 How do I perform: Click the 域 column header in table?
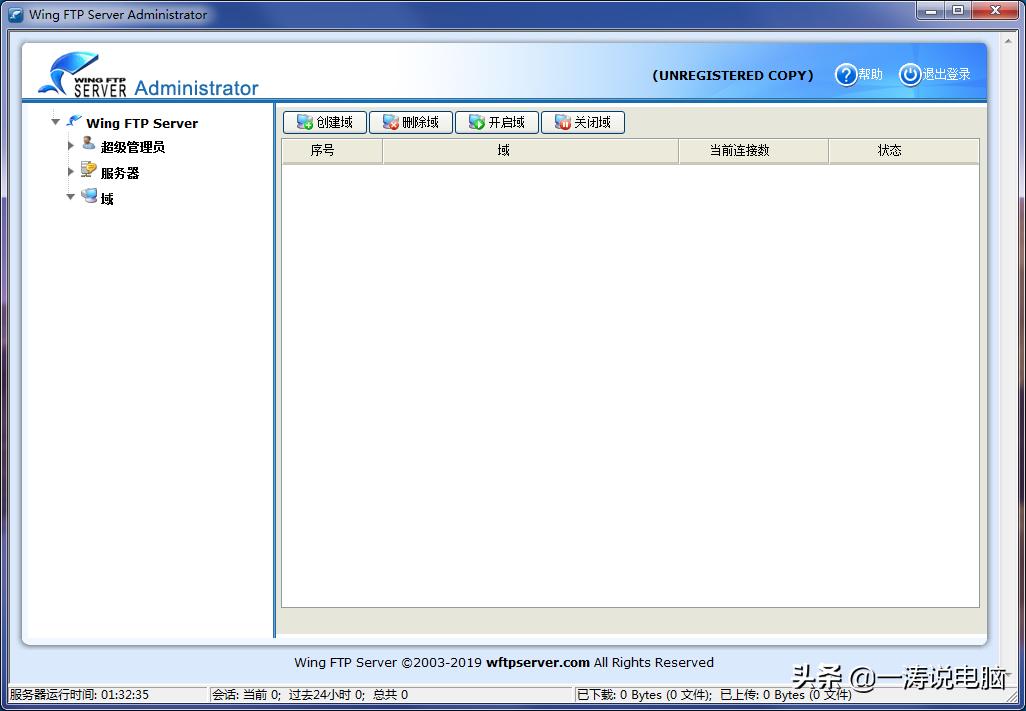(531, 150)
